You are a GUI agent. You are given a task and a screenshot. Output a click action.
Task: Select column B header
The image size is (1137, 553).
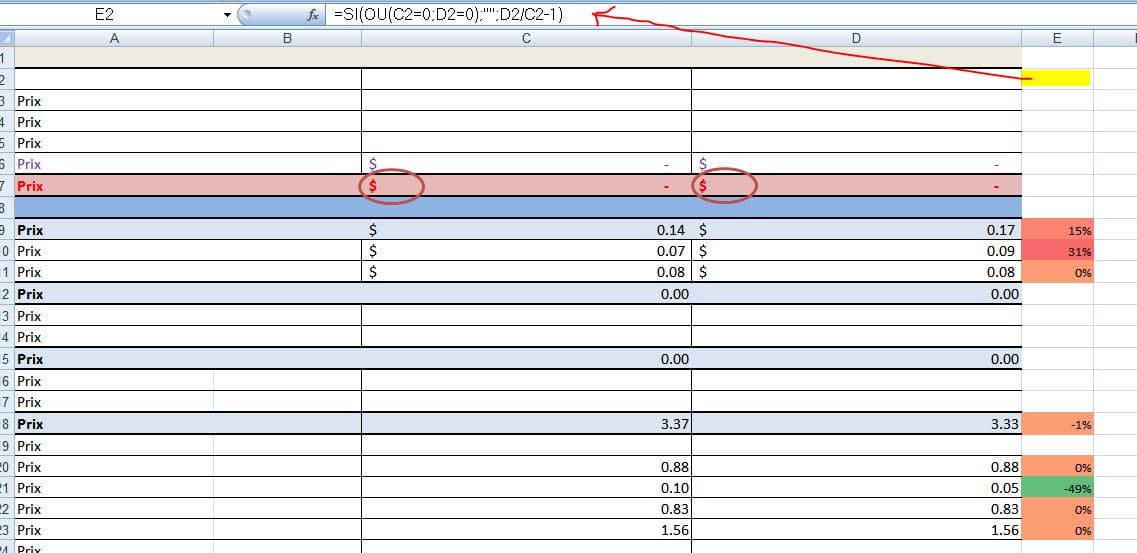(x=287, y=38)
